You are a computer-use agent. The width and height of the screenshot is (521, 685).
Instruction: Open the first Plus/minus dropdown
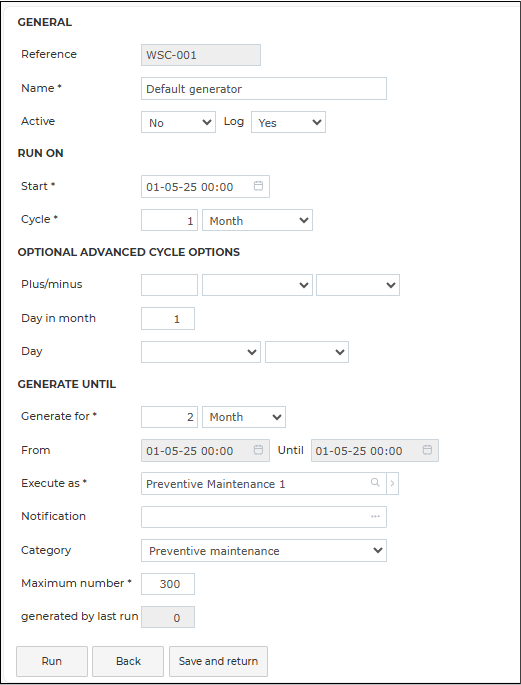(257, 285)
